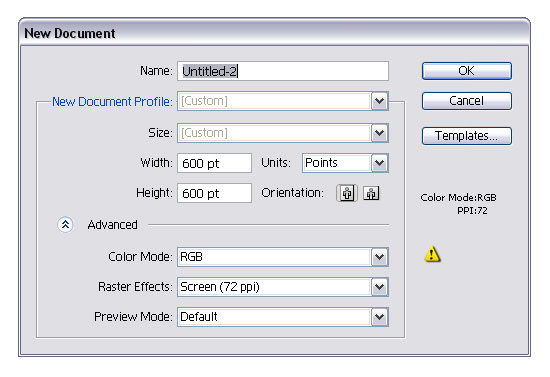Select portrait orientation icon
The width and height of the screenshot is (550, 377).
point(347,193)
